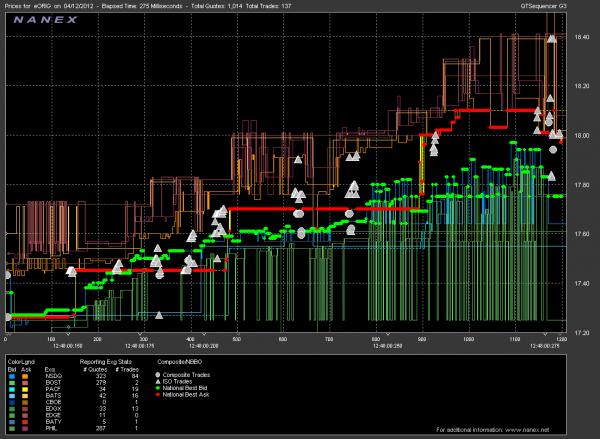Click the BATS bid color swatch

[12, 393]
